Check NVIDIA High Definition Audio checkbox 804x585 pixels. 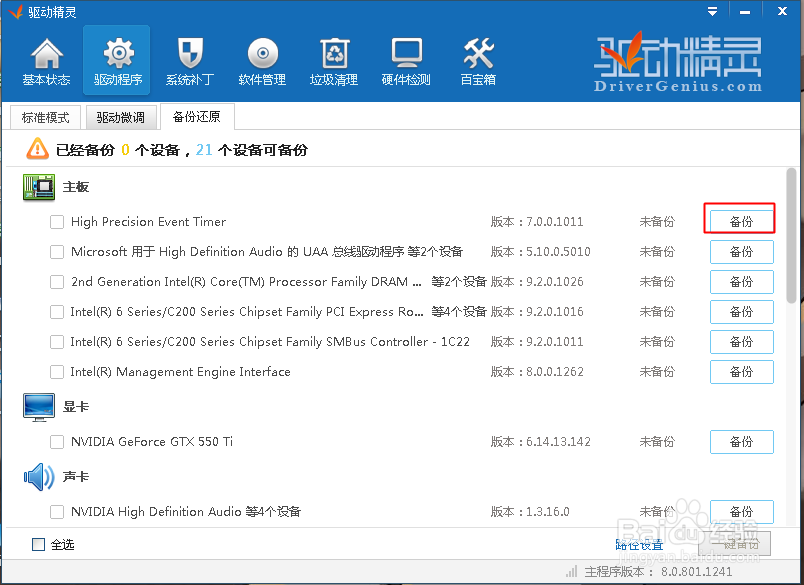click(57, 512)
